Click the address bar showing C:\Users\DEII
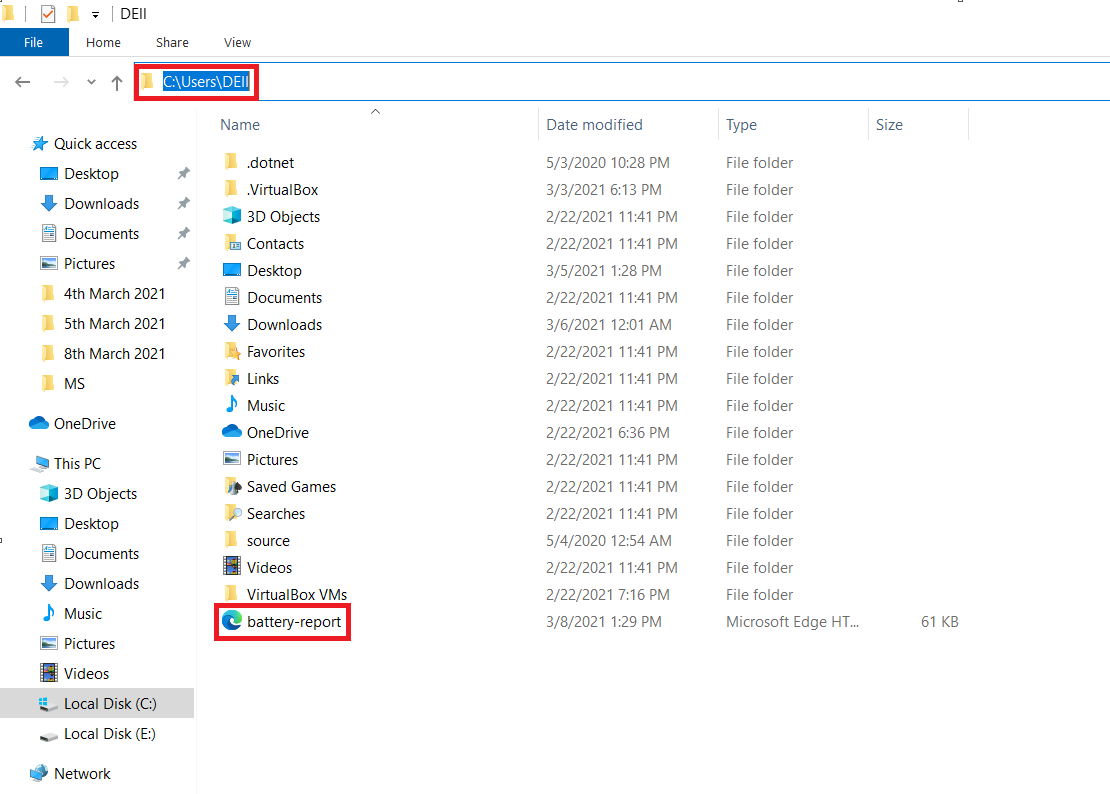Image resolution: width=1110 pixels, height=794 pixels. [x=205, y=79]
